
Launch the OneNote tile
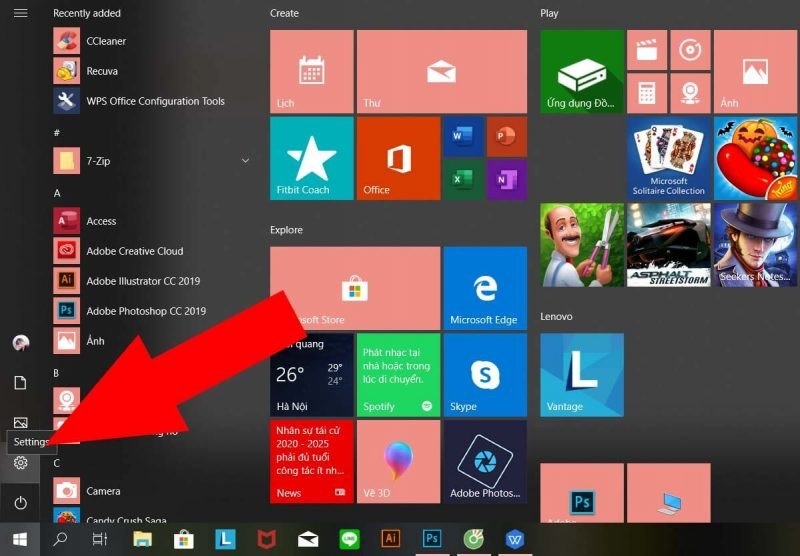[506, 180]
